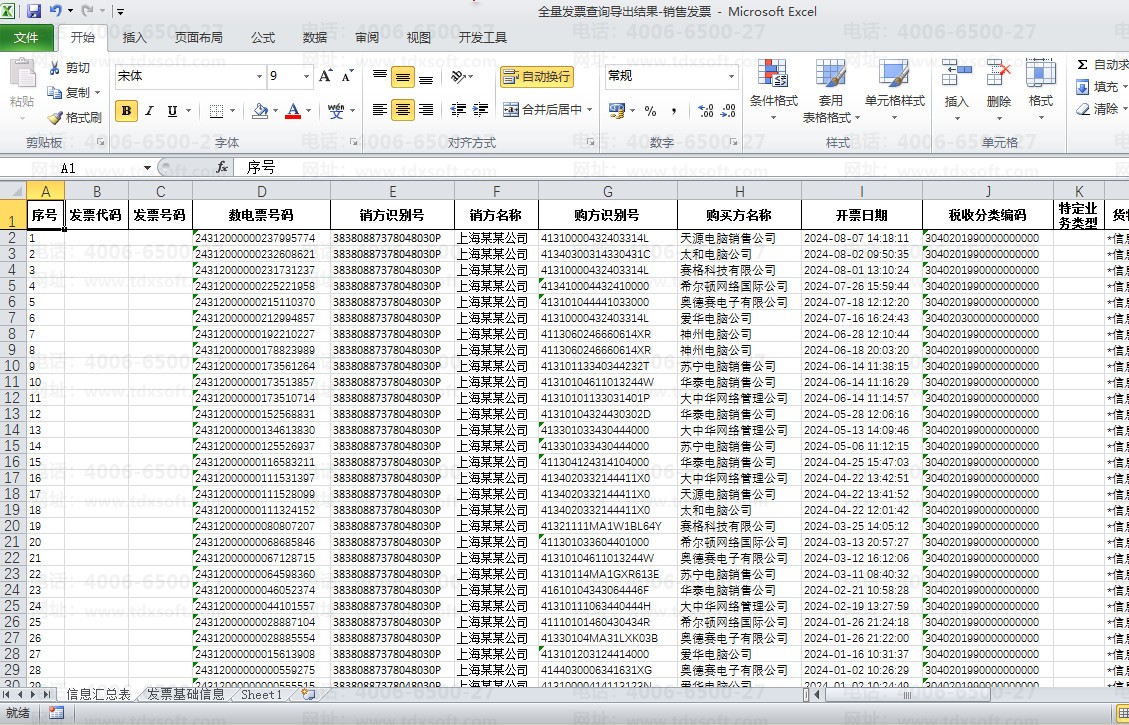Apply comma style number format
1129x725 pixels.
674,111
